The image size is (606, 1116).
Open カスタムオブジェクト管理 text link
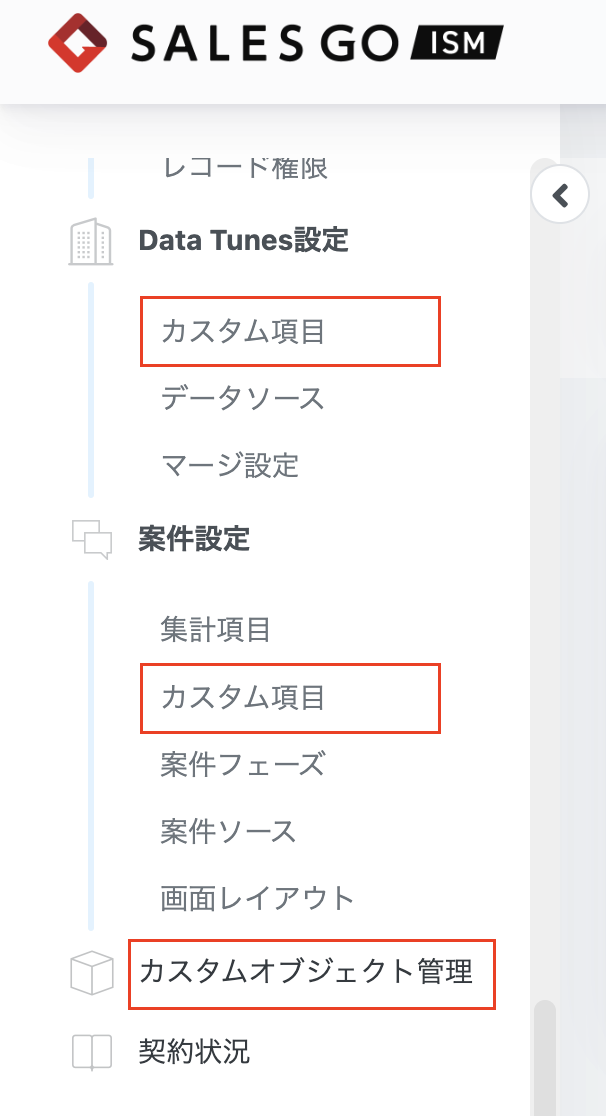305,972
